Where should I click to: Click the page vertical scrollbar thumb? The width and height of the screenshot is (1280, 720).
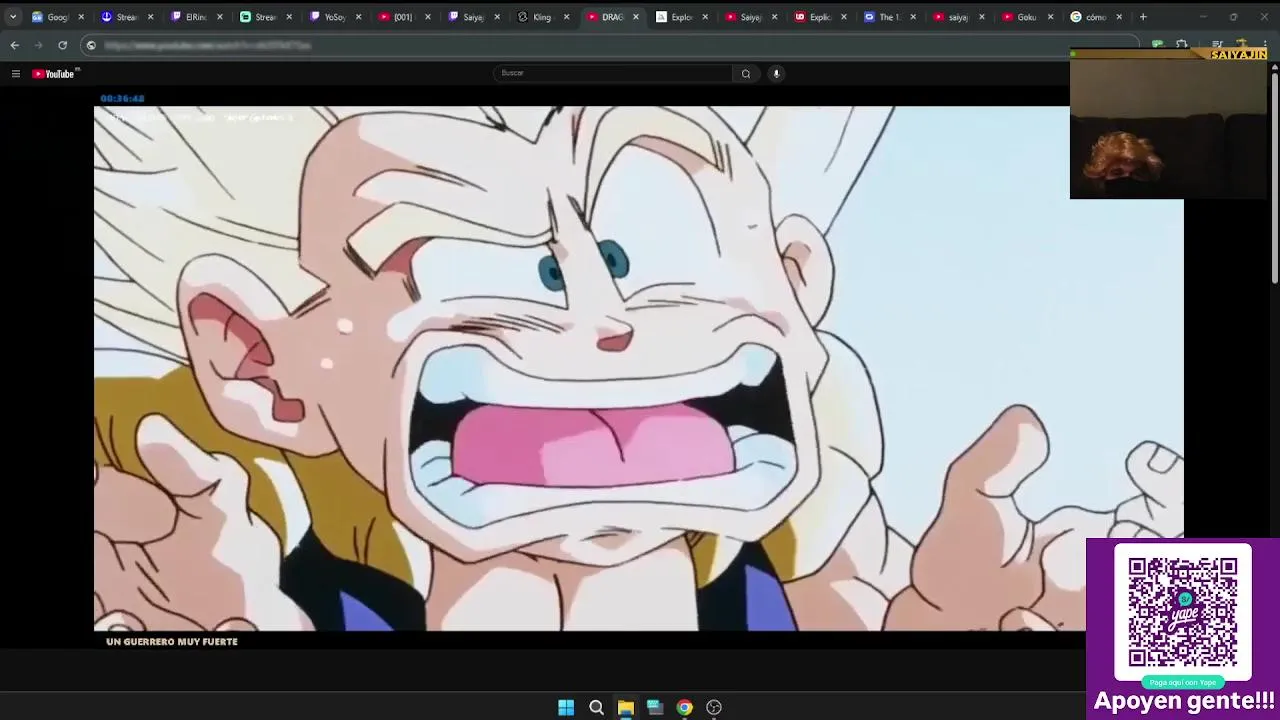(1275, 180)
